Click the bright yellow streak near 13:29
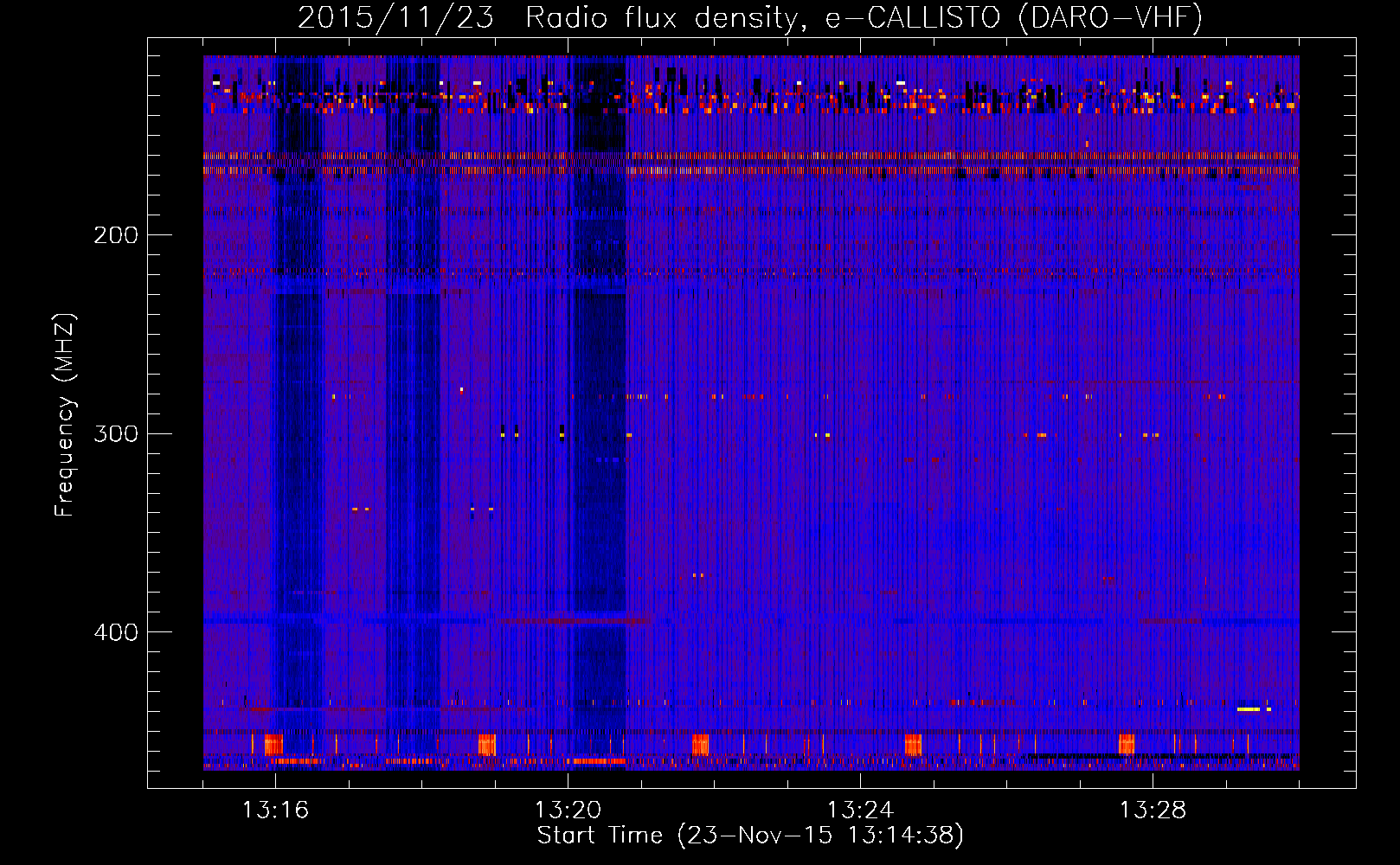Image resolution: width=1400 pixels, height=865 pixels. click(x=1249, y=709)
